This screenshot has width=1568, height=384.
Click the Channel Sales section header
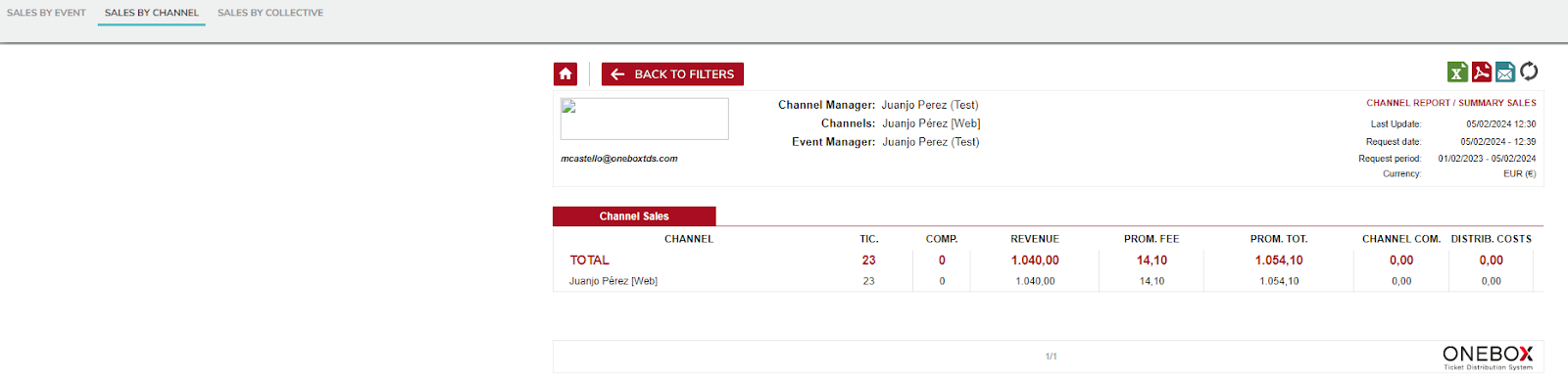[634, 216]
